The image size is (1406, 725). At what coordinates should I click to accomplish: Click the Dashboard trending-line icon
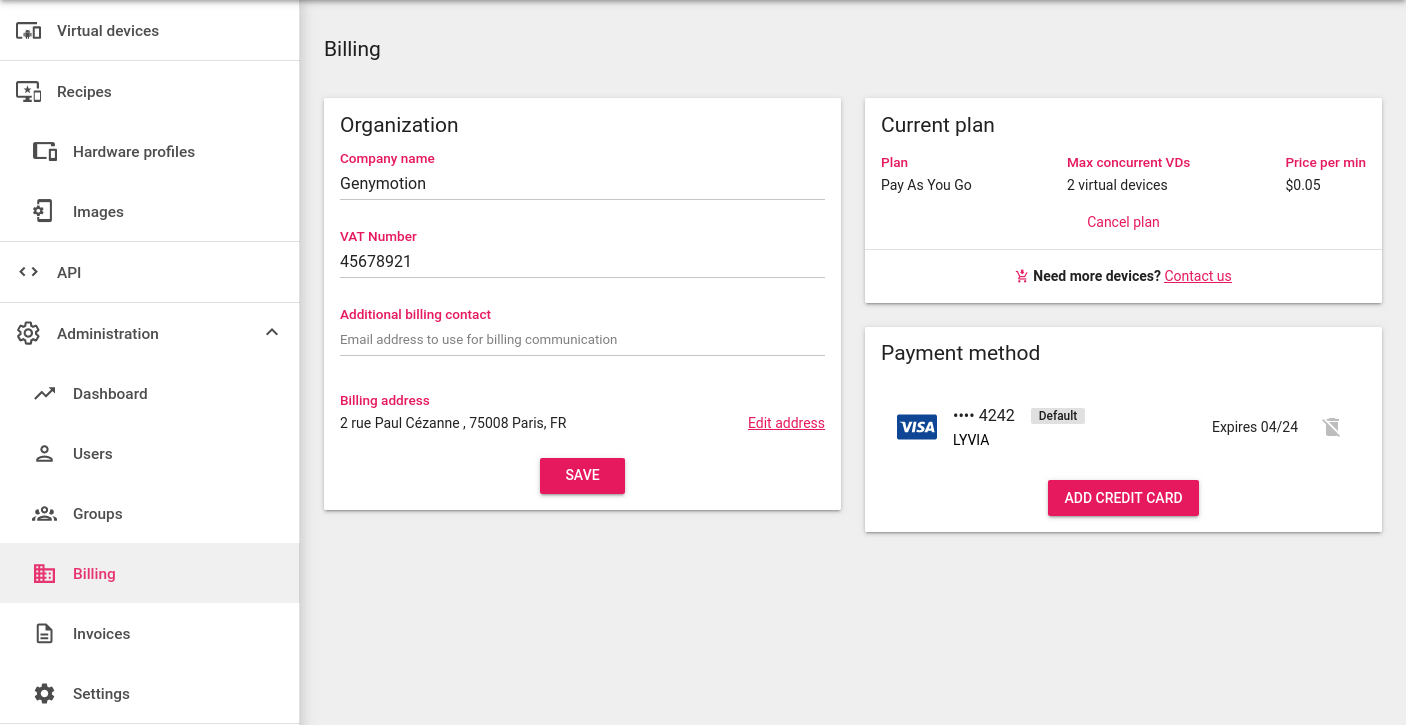[x=44, y=394]
